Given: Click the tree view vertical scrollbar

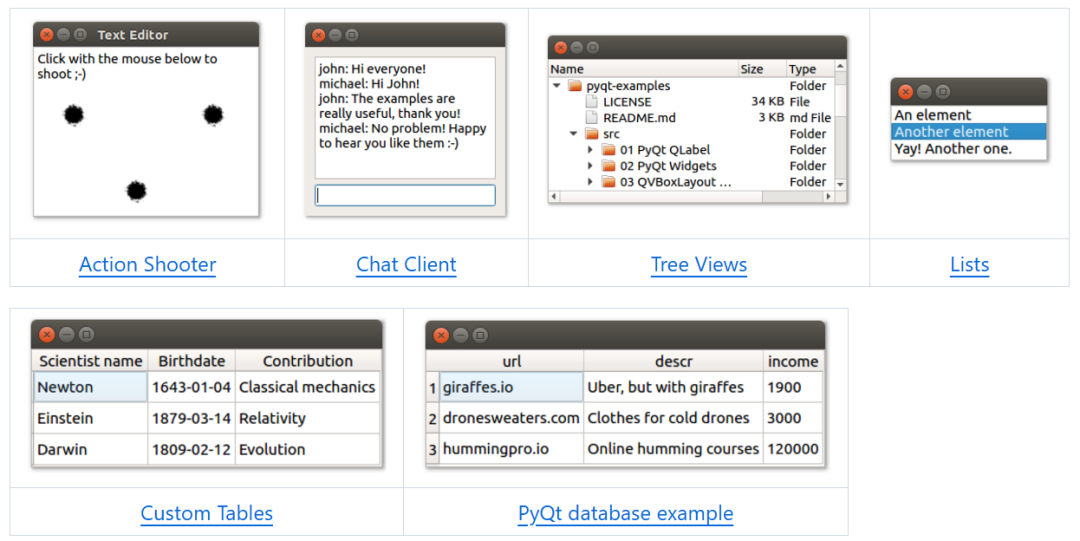Looking at the screenshot, I should 840,130.
